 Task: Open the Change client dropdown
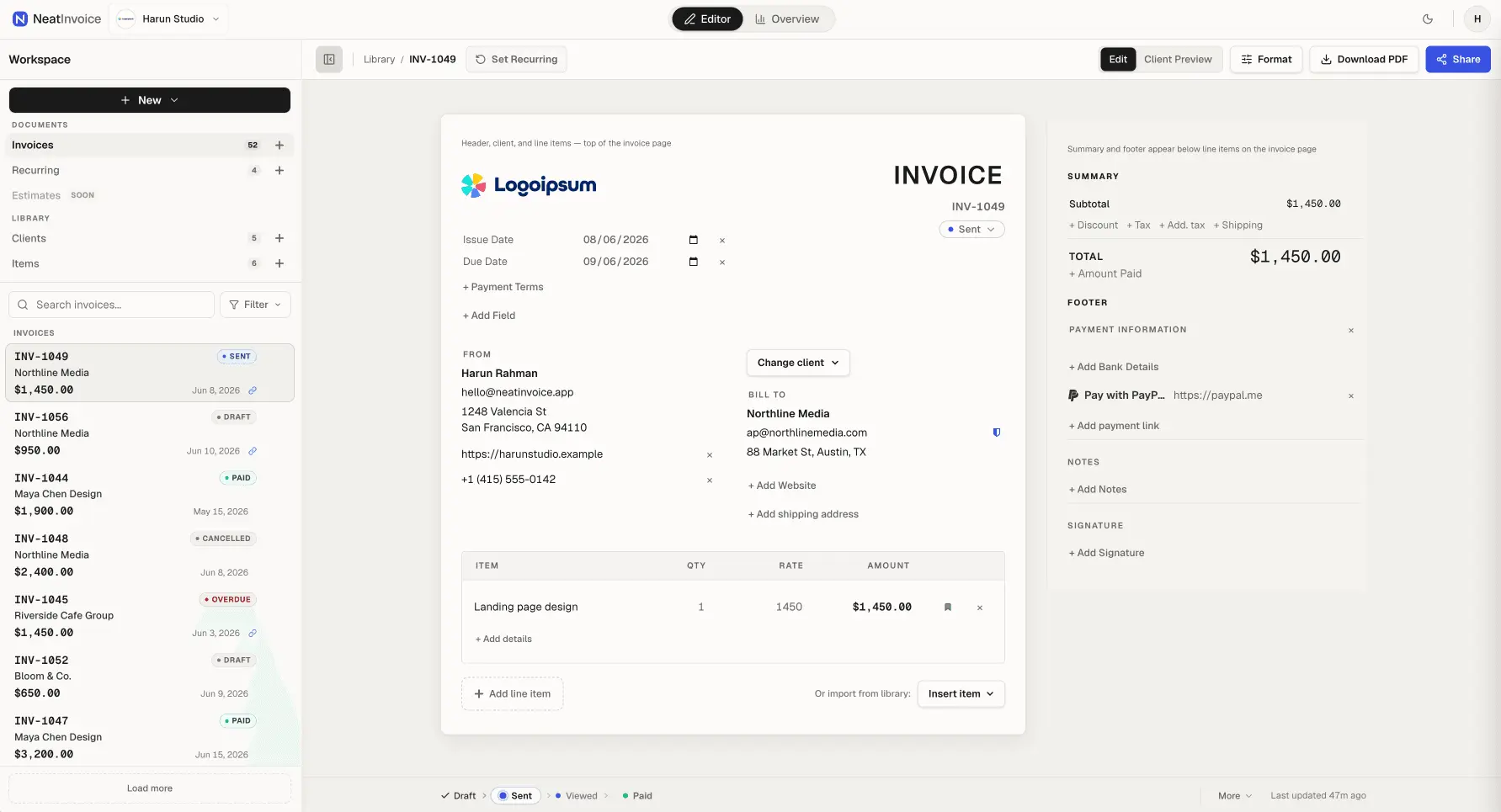[798, 363]
